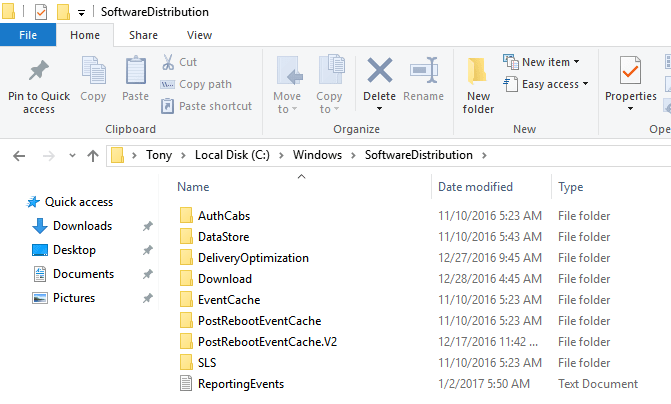Image resolution: width=671 pixels, height=404 pixels.
Task: Expand the New item dropdown arrow
Action: [x=576, y=62]
